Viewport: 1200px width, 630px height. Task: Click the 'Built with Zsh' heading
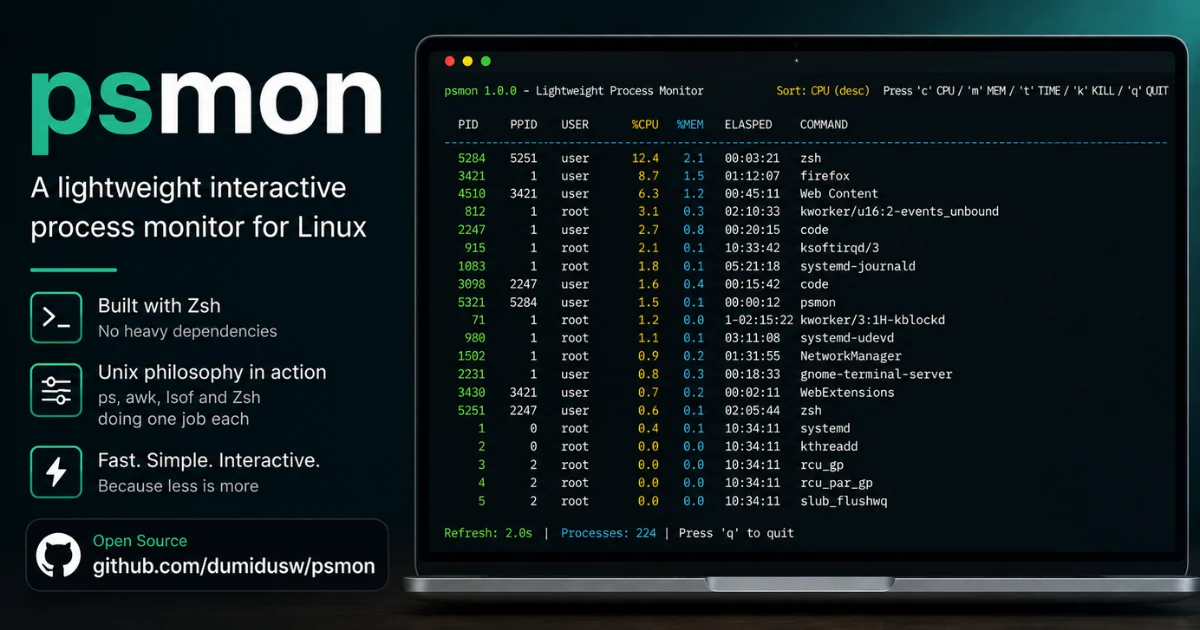click(159, 306)
